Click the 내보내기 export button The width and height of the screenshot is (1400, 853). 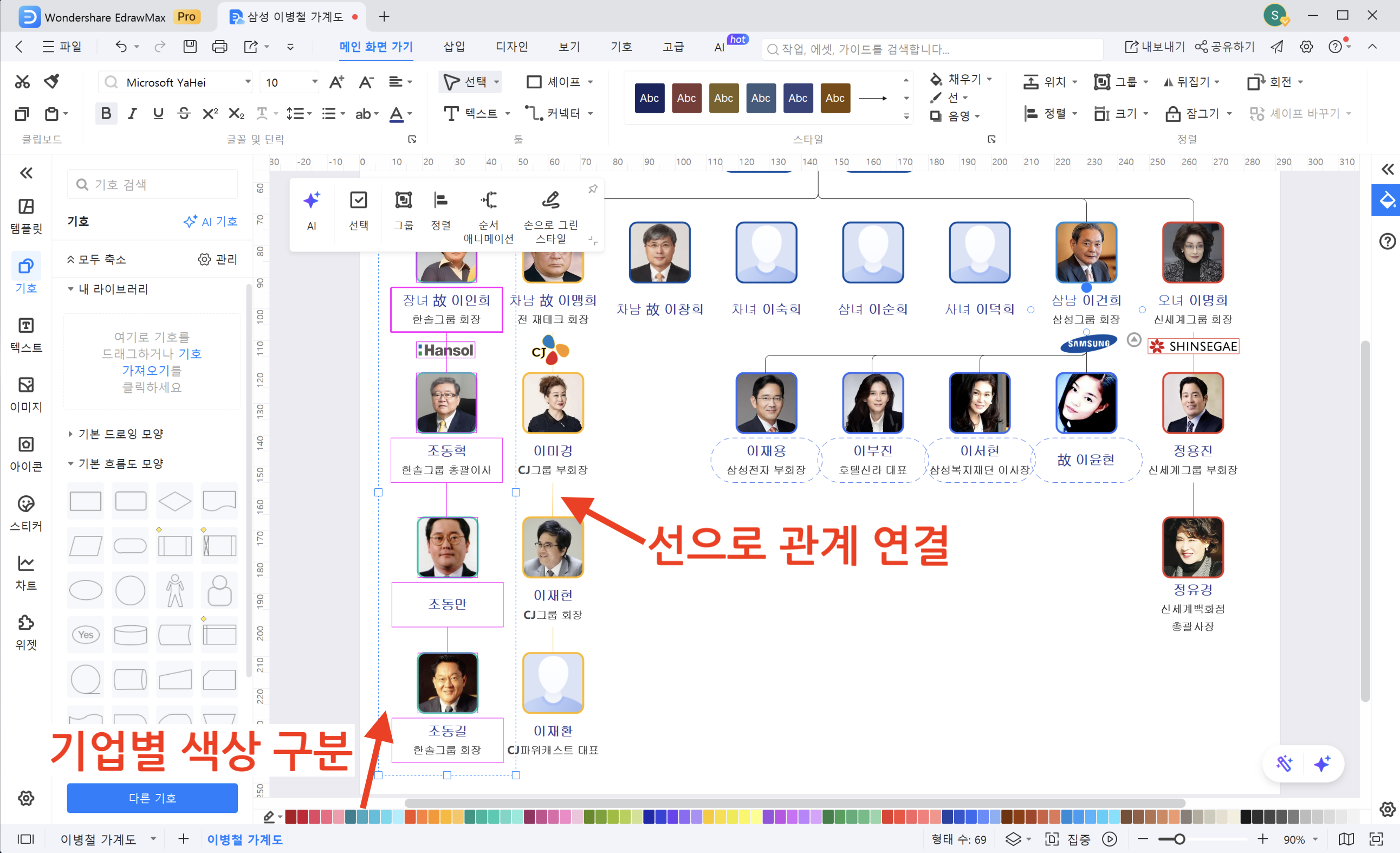[1154, 47]
